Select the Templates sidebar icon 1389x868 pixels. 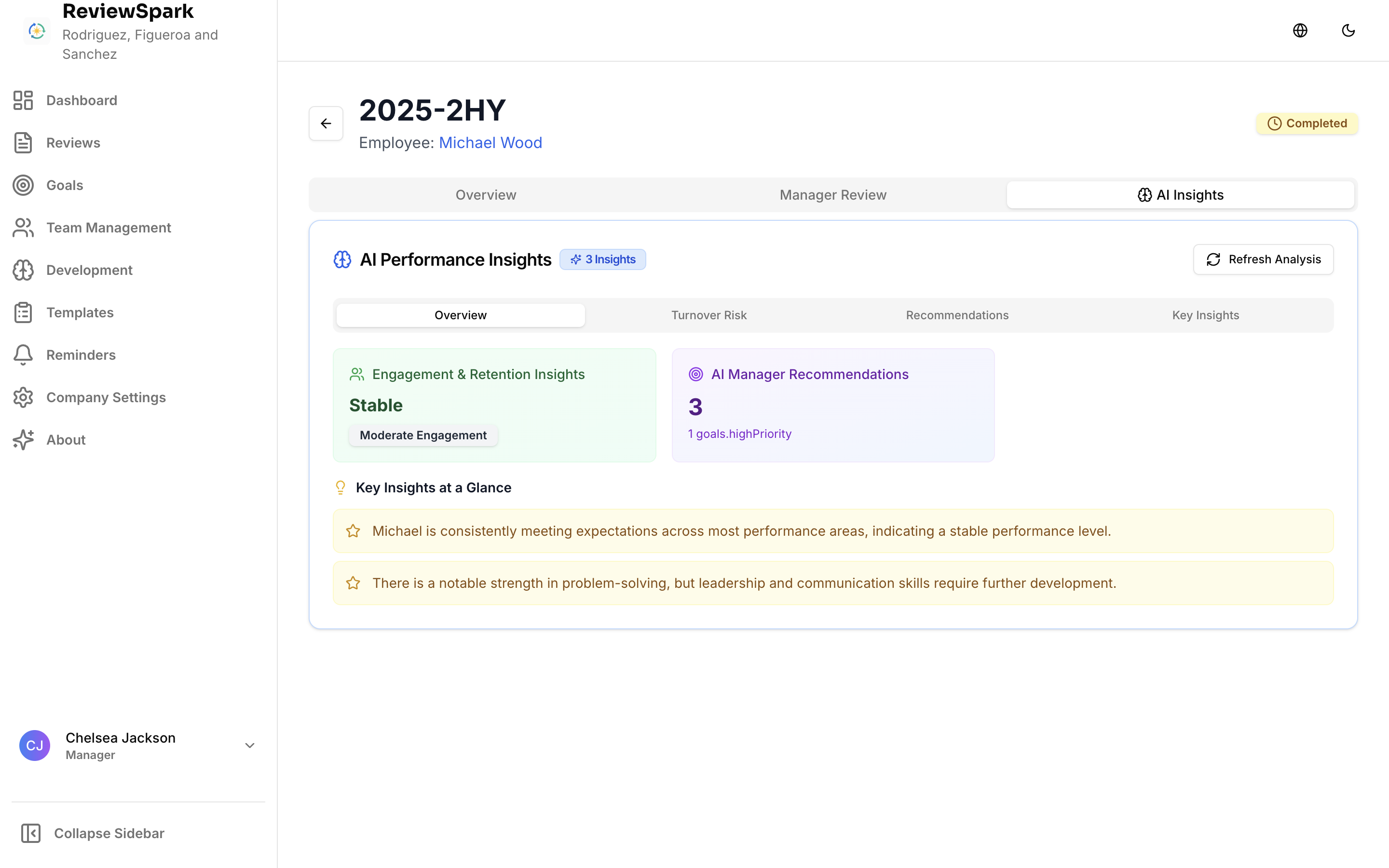(x=23, y=312)
